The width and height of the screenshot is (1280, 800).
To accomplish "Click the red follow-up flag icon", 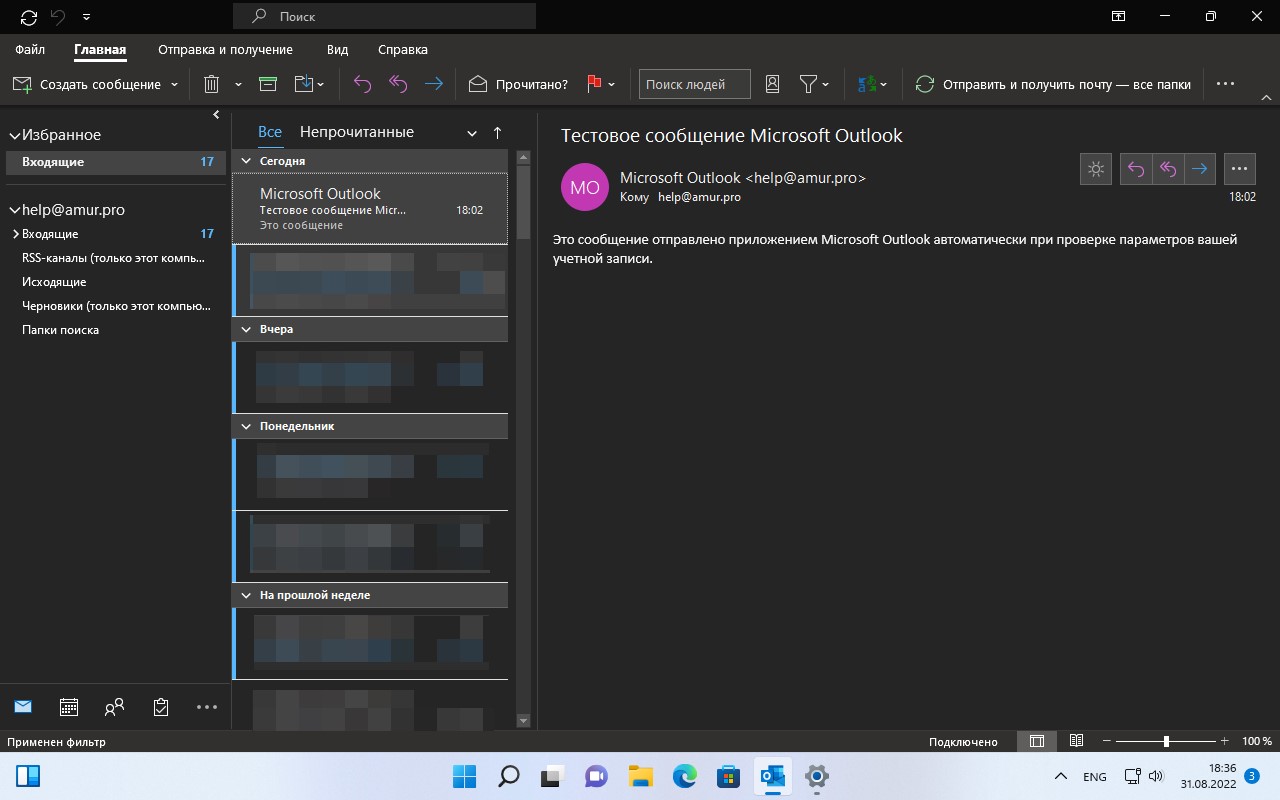I will click(594, 85).
